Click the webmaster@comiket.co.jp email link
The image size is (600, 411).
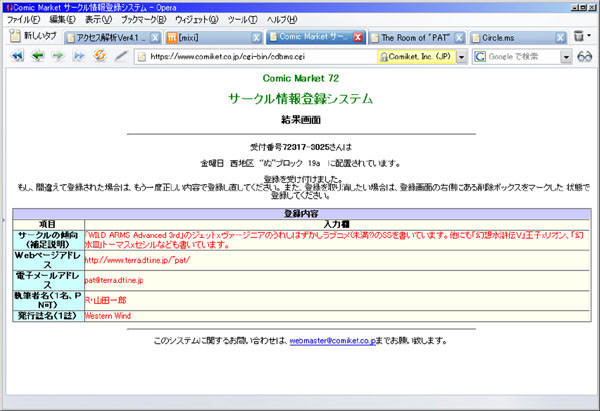(333, 341)
